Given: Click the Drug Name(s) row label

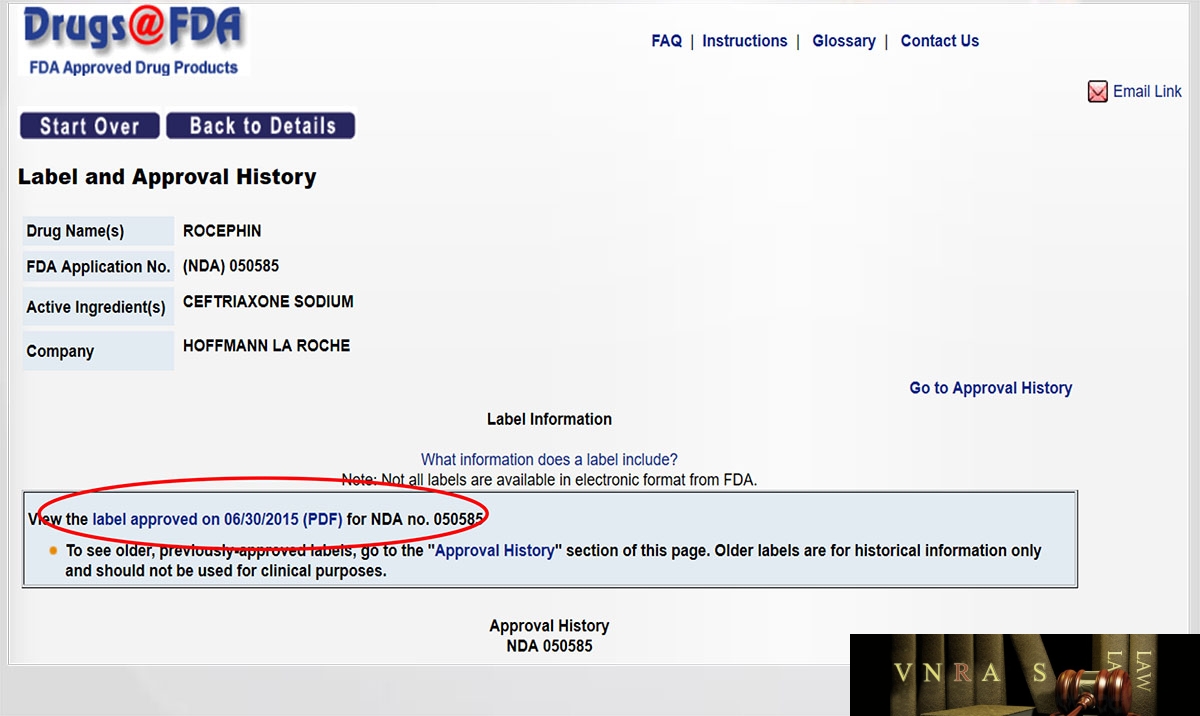Looking at the screenshot, I should (98, 231).
